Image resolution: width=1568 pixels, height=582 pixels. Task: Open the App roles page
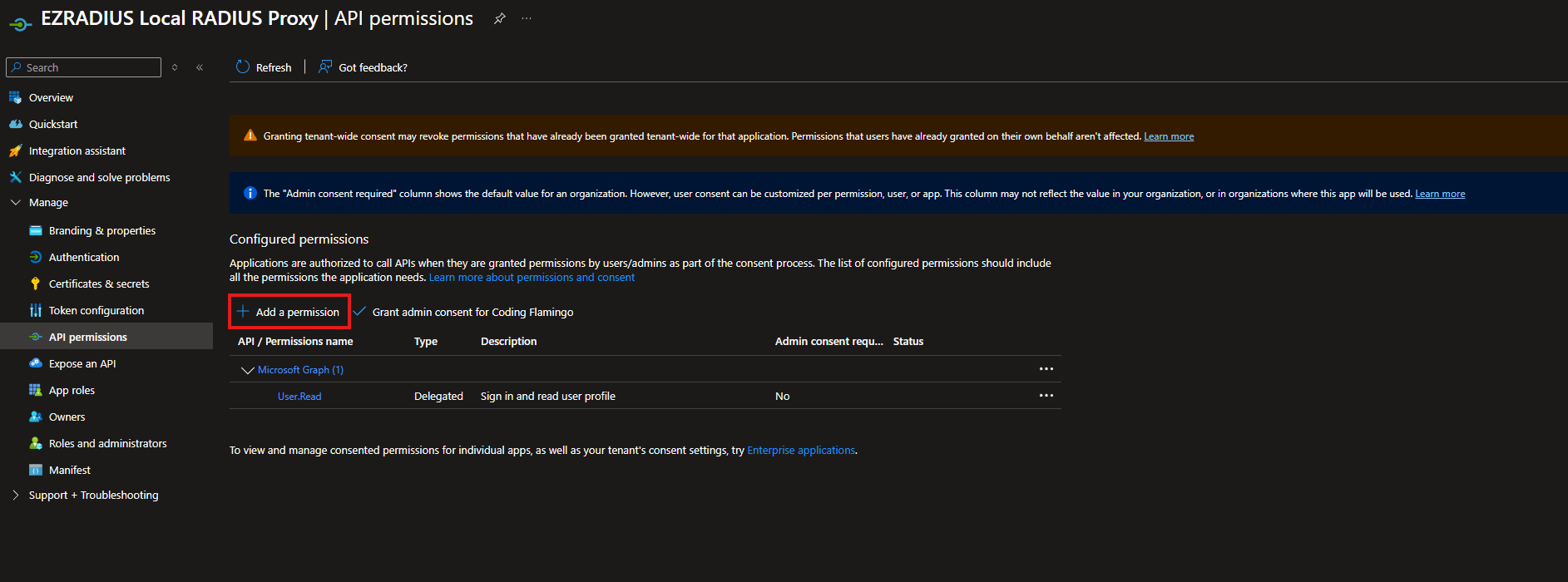pos(72,390)
